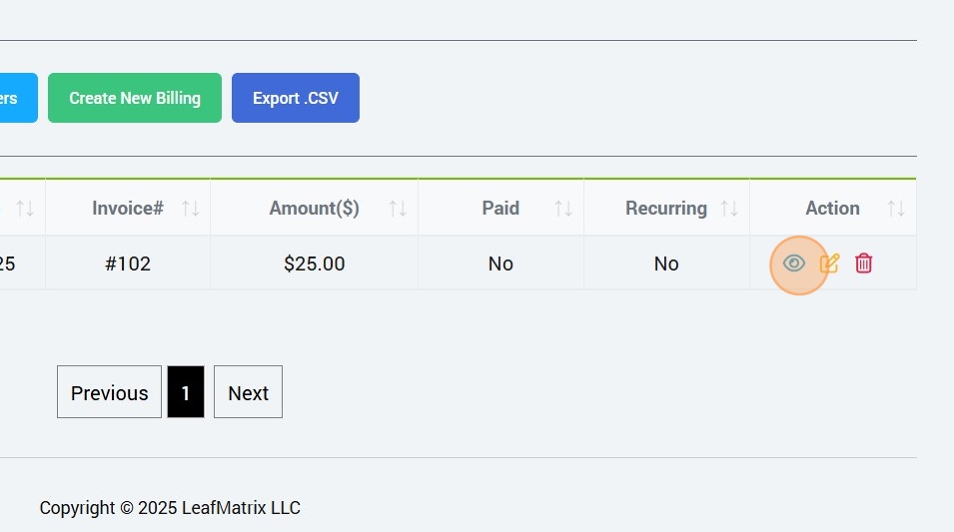Go to the Previous page
Screen dimensions: 954x532
pos(109,392)
